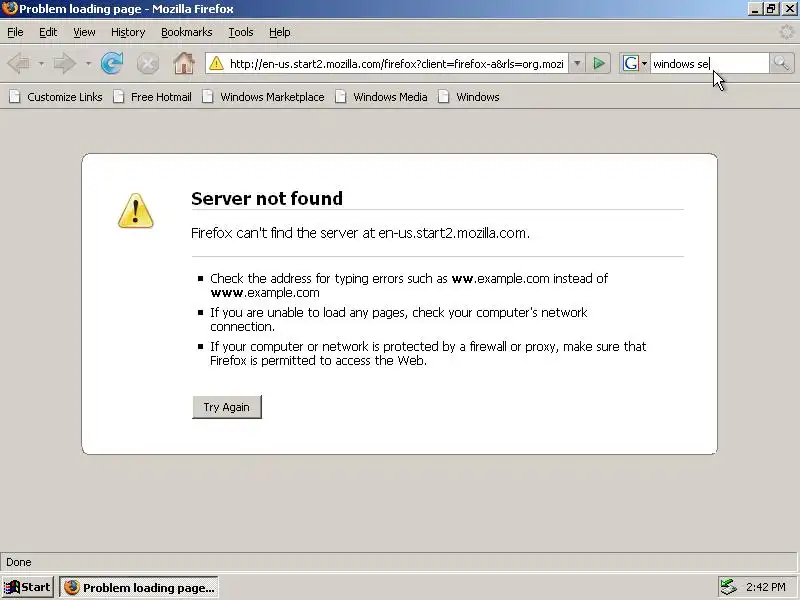The width and height of the screenshot is (800, 600).
Task: Restore down the Firefox window
Action: pos(770,9)
